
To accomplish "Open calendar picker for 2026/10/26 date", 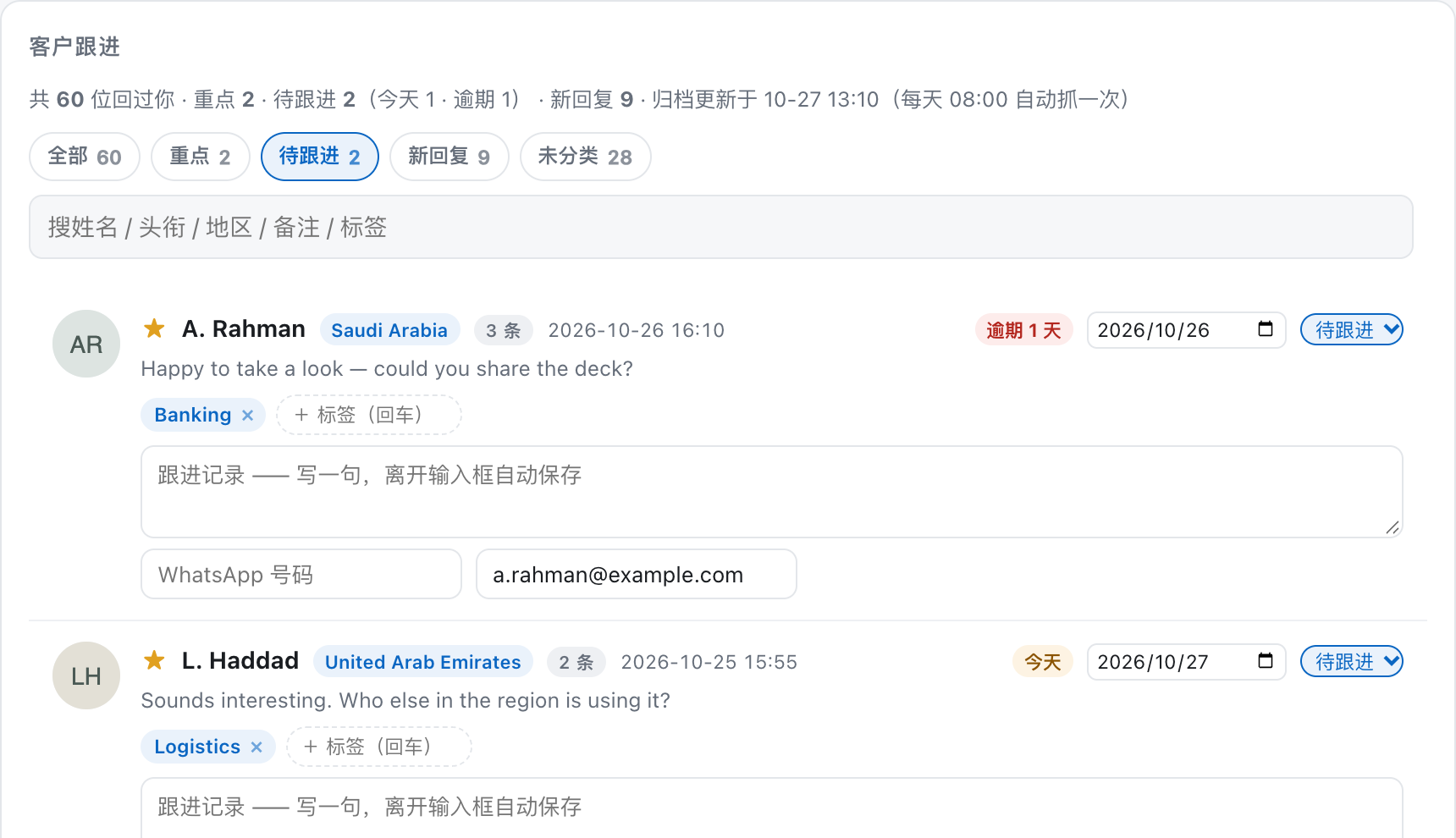I will [1266, 329].
